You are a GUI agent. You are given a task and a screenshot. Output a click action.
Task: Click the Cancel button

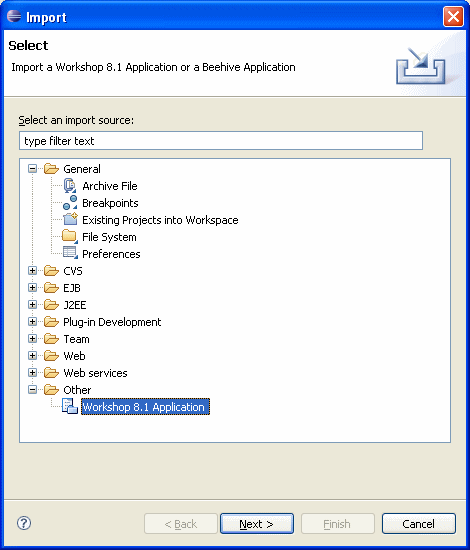click(x=418, y=524)
